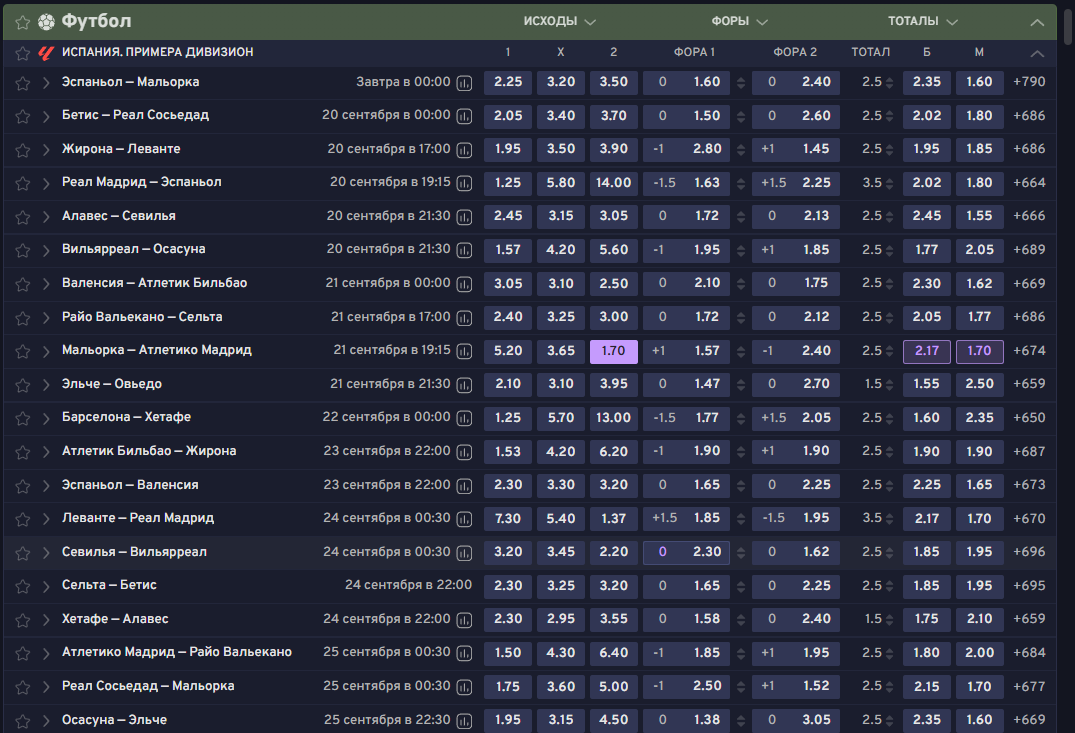This screenshot has width=1075, height=733.
Task: Open statistics icon for Бетис – Реал Сосьедад
Action: pos(464,117)
